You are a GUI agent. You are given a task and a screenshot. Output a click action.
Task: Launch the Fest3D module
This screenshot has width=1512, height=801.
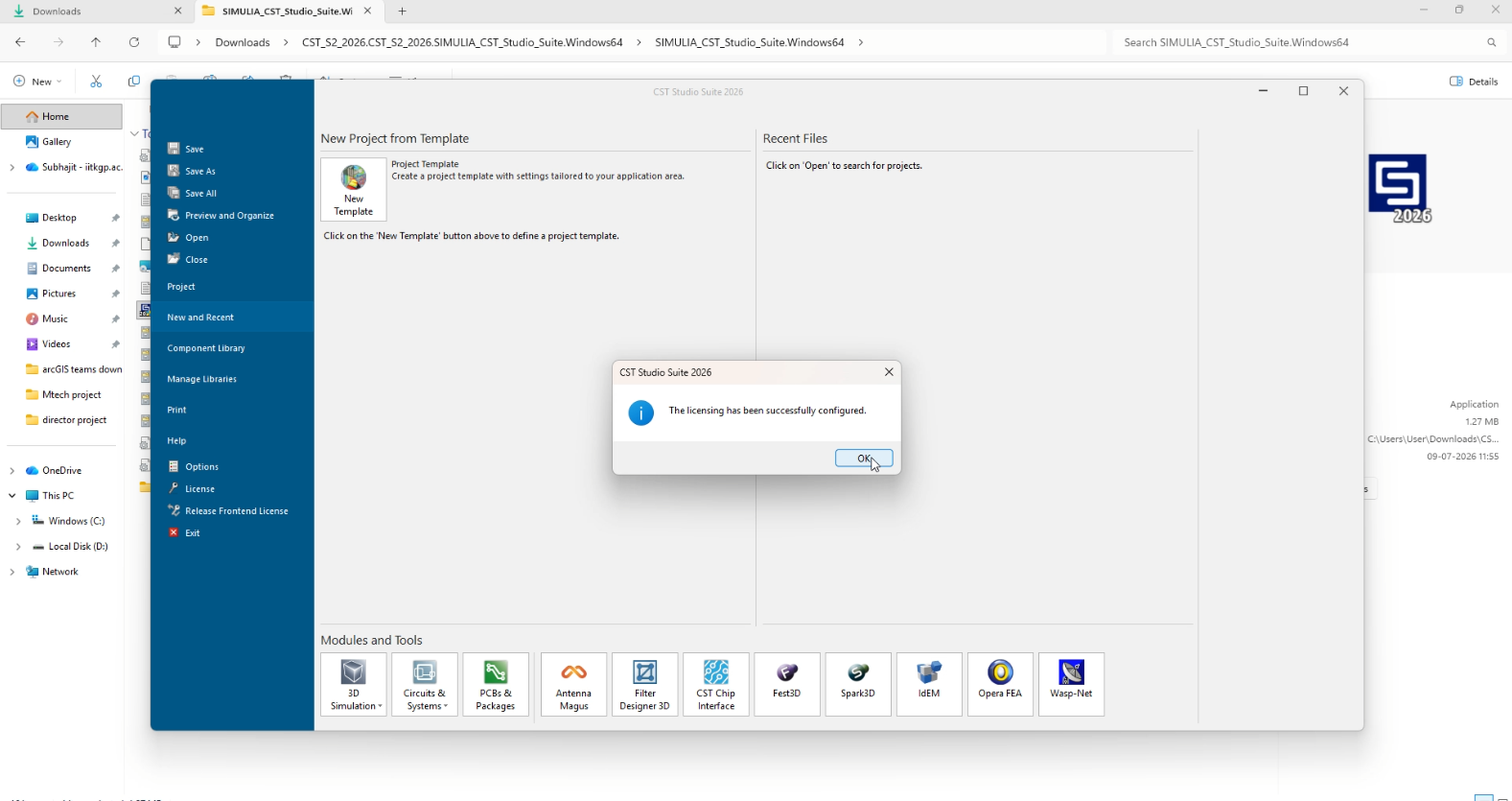click(787, 684)
